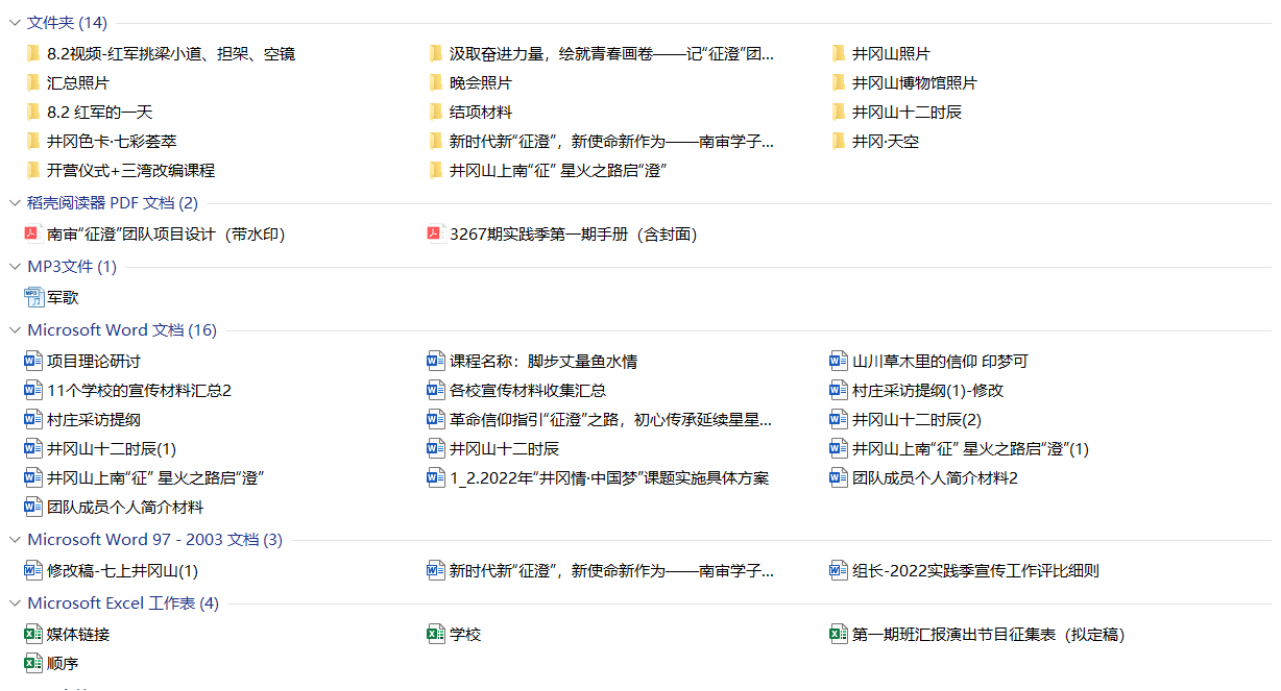
Task: Click Word icon of 修改稿-七上井冈山(1)
Action: click(33, 571)
